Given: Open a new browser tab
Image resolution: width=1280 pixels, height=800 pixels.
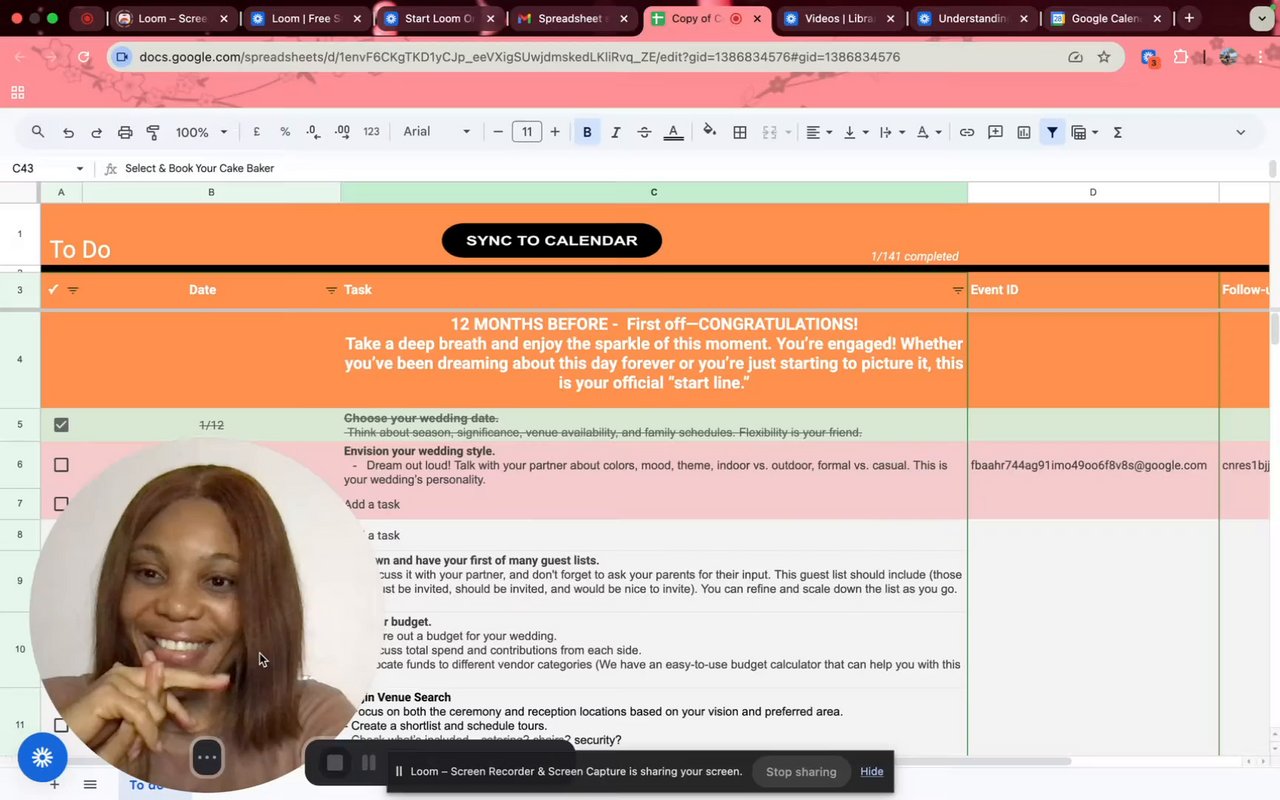Looking at the screenshot, I should 1189,18.
